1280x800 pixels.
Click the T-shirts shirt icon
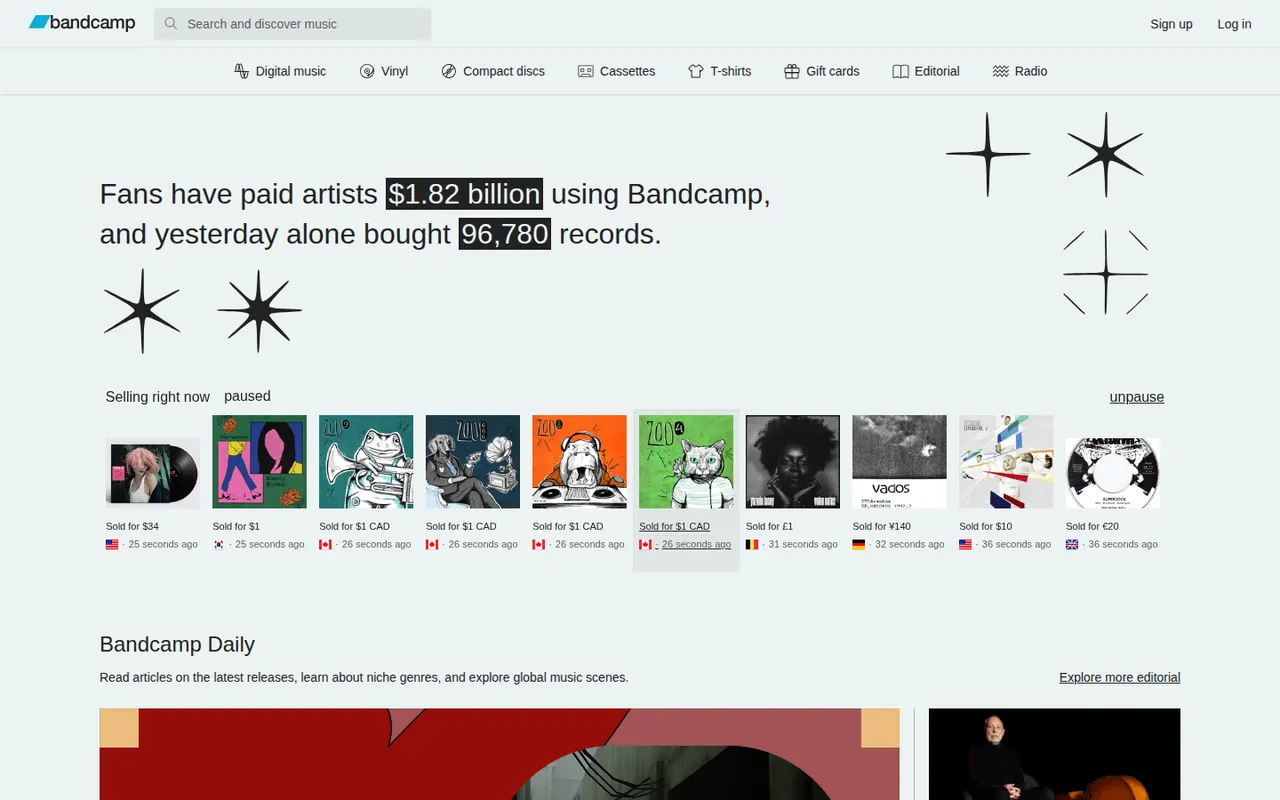pyautogui.click(x=696, y=71)
